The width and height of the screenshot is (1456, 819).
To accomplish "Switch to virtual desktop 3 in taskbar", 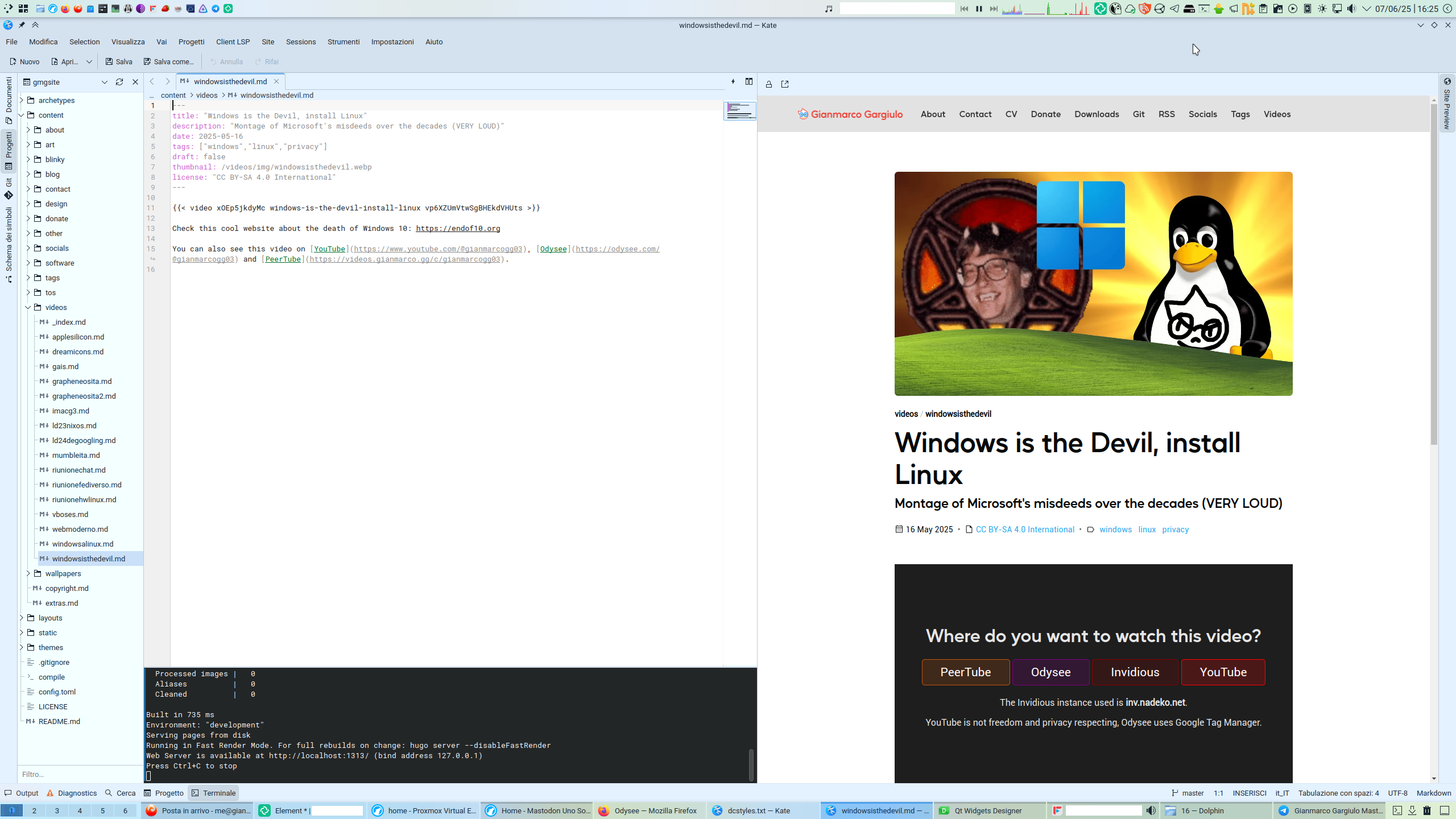I will coord(57,810).
